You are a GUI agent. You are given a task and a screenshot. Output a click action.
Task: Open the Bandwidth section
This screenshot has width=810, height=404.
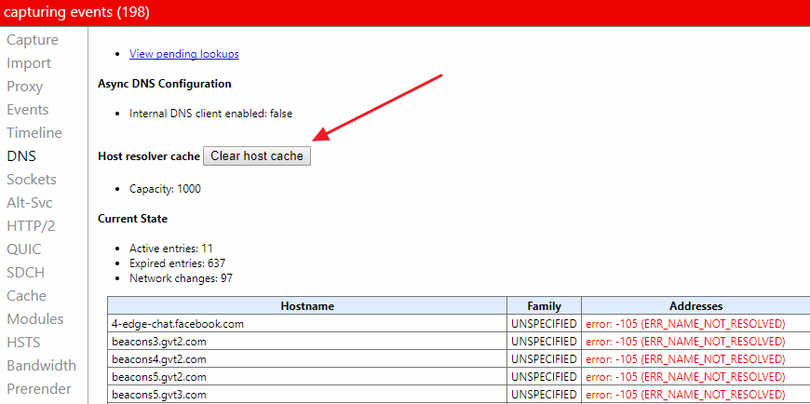tap(41, 365)
